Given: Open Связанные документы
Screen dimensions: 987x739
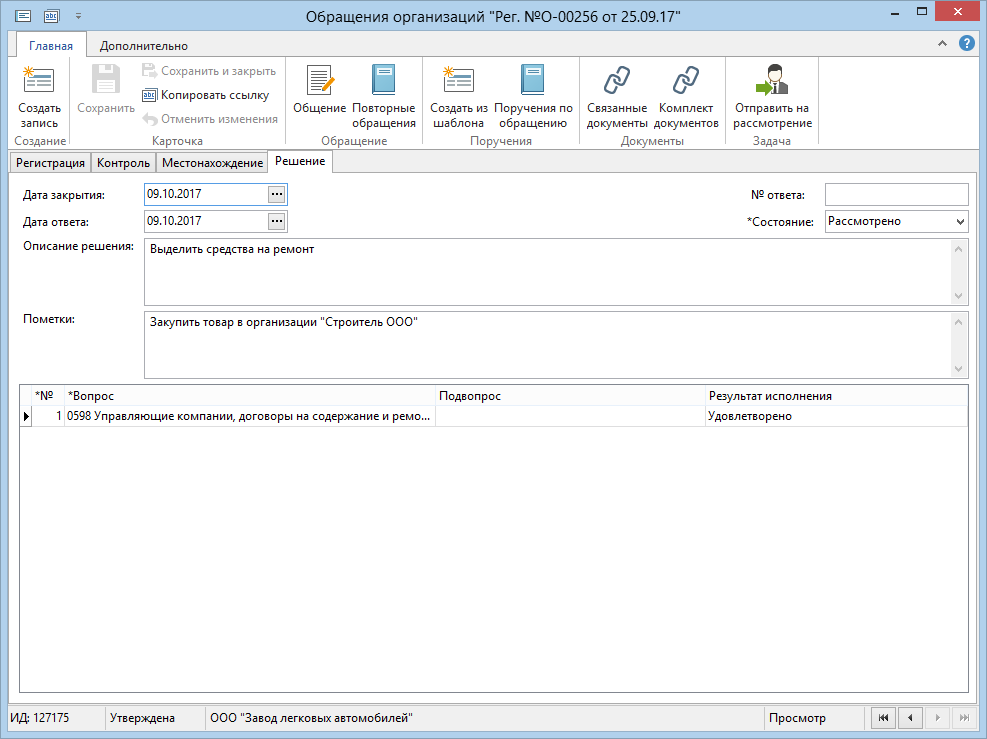Looking at the screenshot, I should point(617,81).
